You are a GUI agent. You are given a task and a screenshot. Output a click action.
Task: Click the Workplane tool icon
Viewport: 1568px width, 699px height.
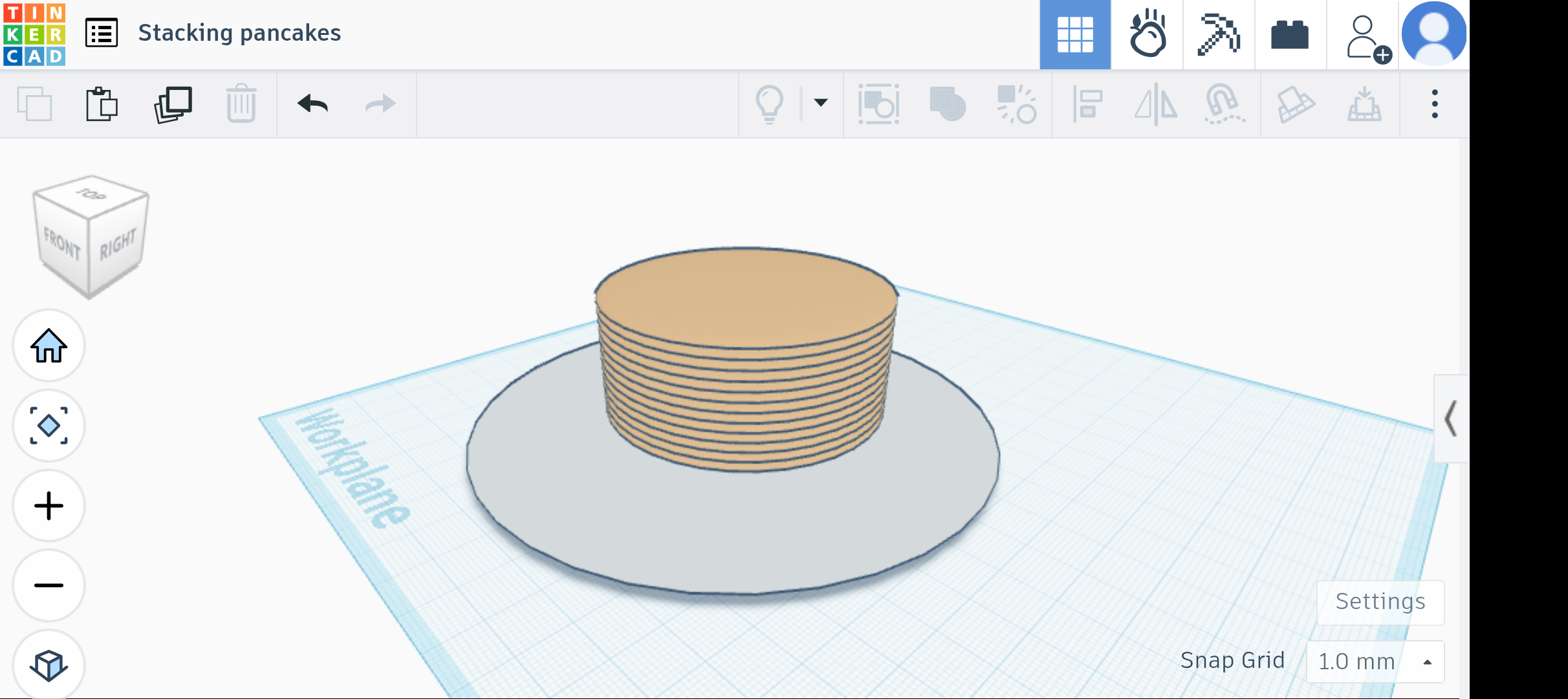pyautogui.click(x=1296, y=104)
